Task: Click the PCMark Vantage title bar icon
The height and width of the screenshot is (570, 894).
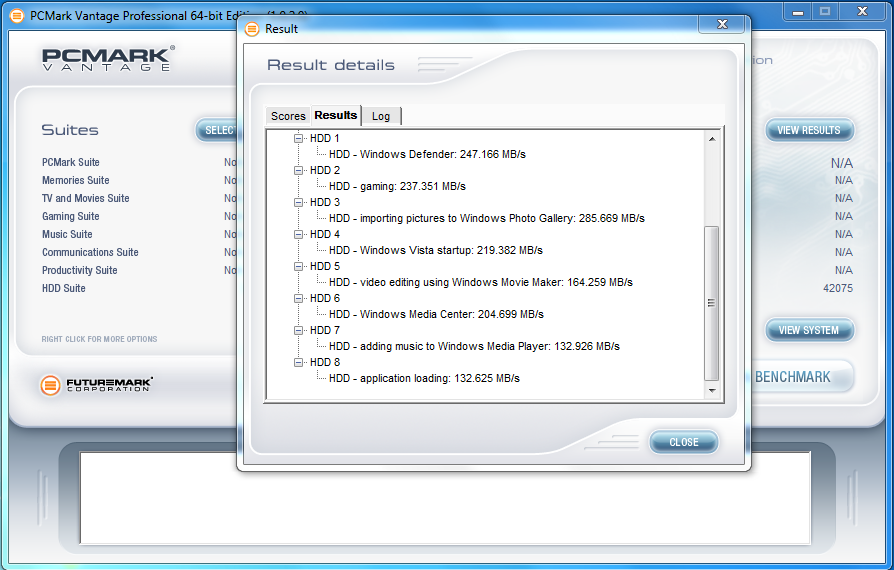Action: [x=17, y=16]
